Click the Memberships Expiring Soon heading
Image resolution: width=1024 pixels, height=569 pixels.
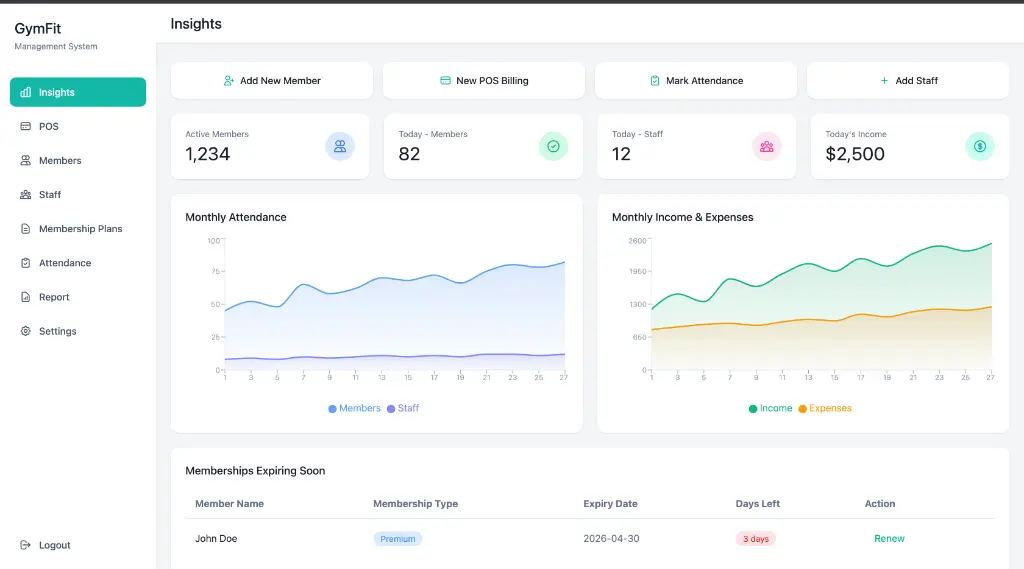(x=255, y=471)
